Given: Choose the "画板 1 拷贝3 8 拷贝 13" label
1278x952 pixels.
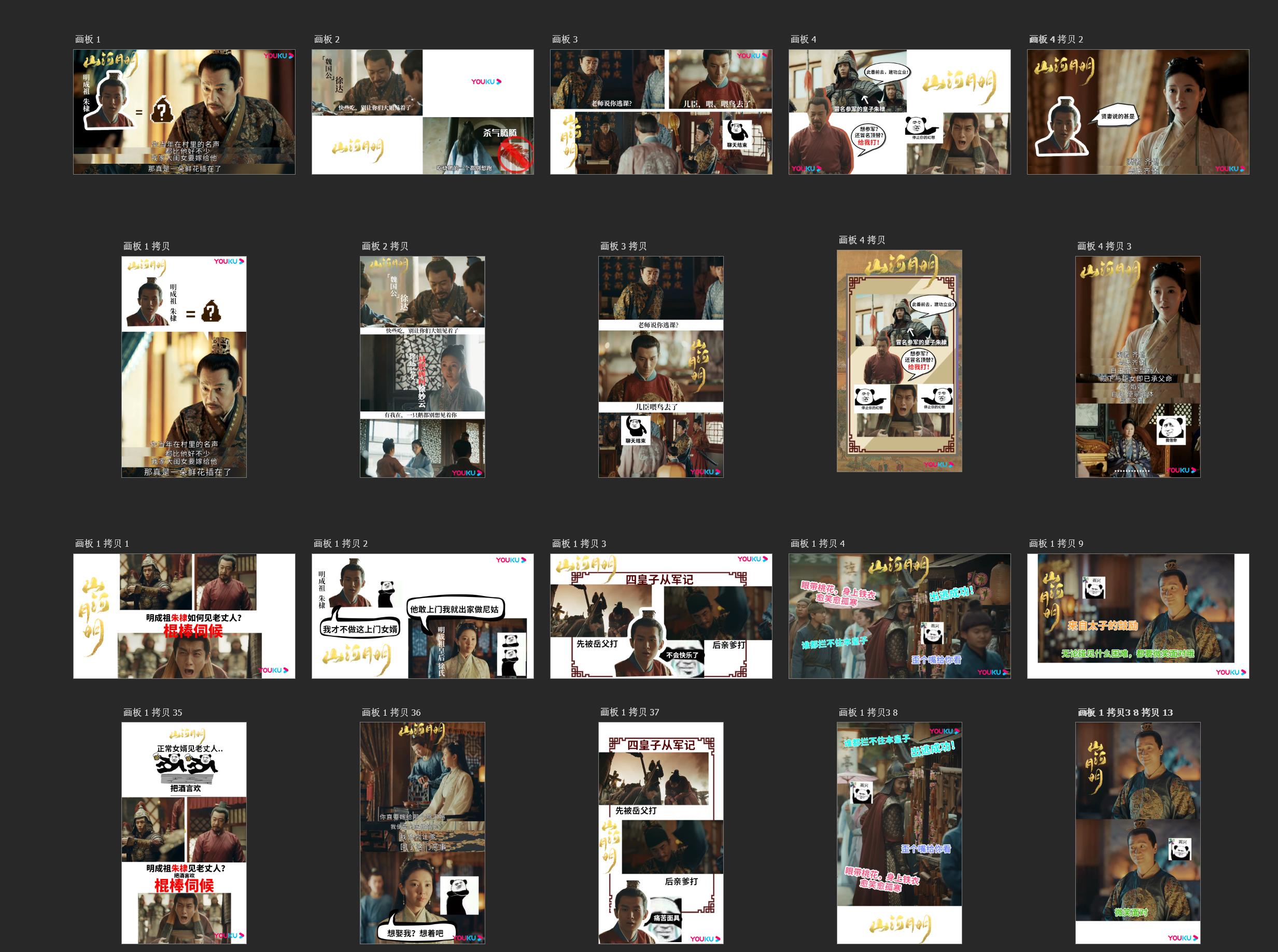Looking at the screenshot, I should point(1125,712).
